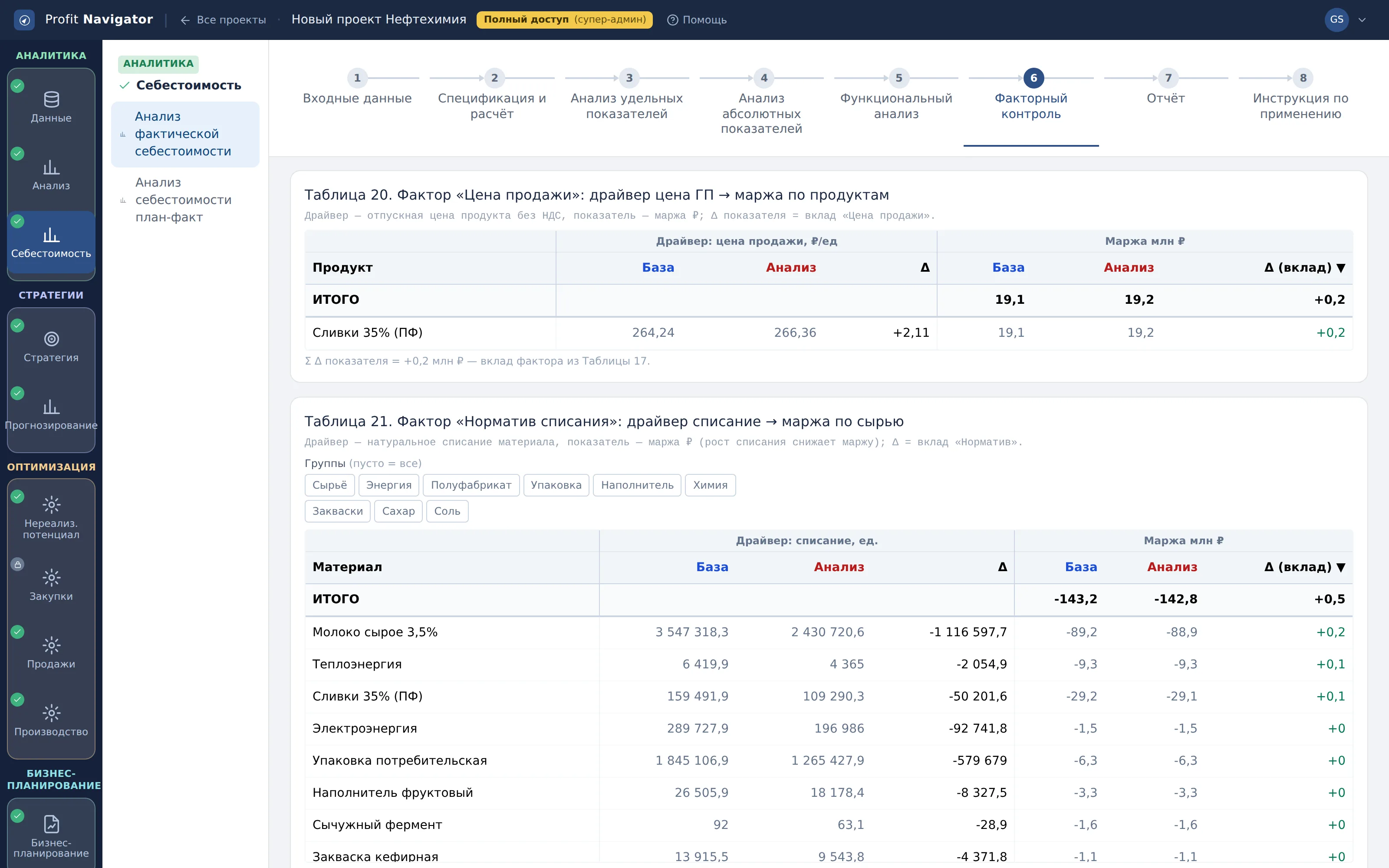Select Себестоимость sidebar item
The height and width of the screenshot is (868, 1389).
pyautogui.click(x=51, y=243)
